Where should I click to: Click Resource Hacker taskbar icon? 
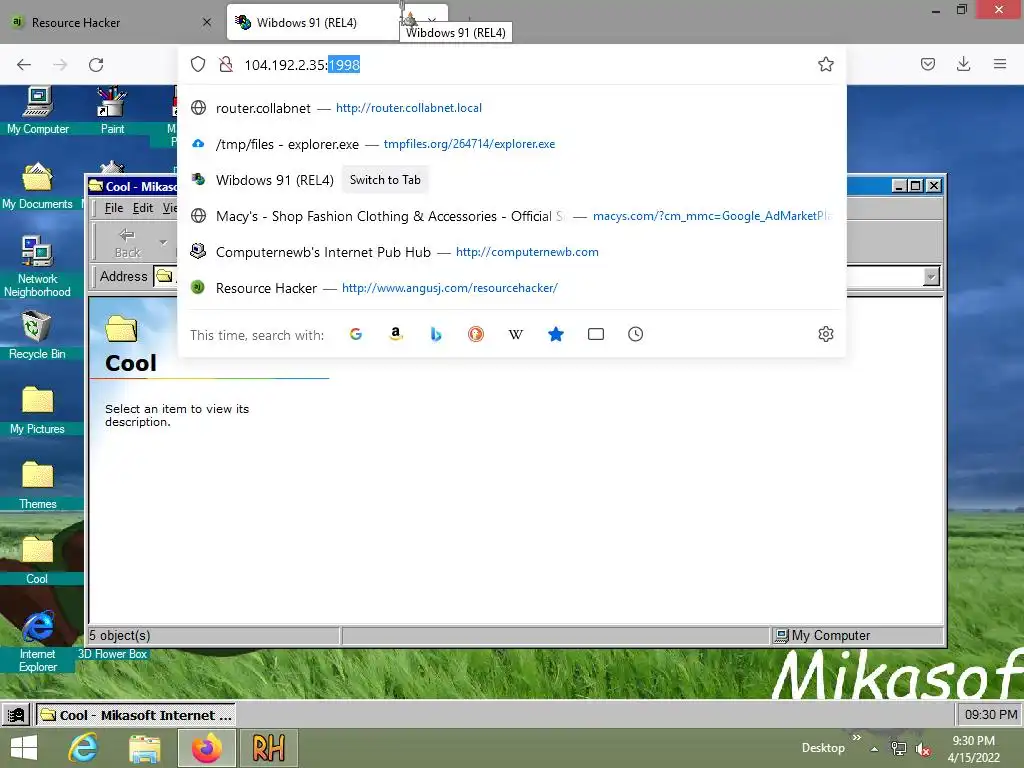[x=268, y=748]
